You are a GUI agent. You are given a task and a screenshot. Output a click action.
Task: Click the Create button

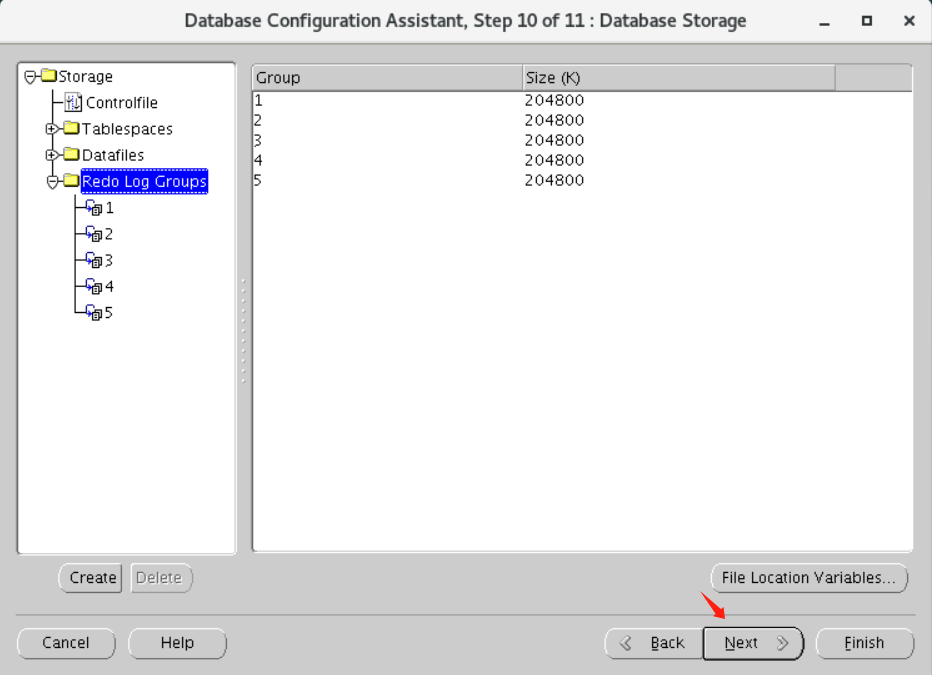[91, 578]
